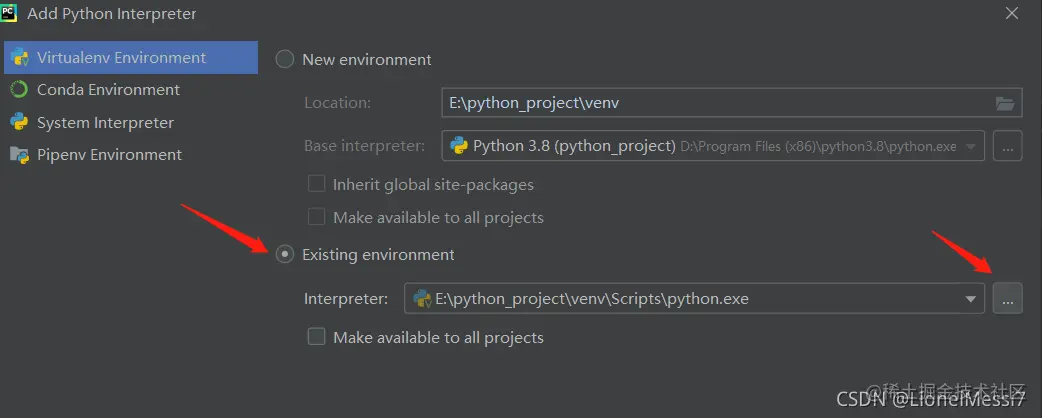The image size is (1042, 418).
Task: Browse for existing interpreter with ellipsis button
Action: pyautogui.click(x=1007, y=298)
